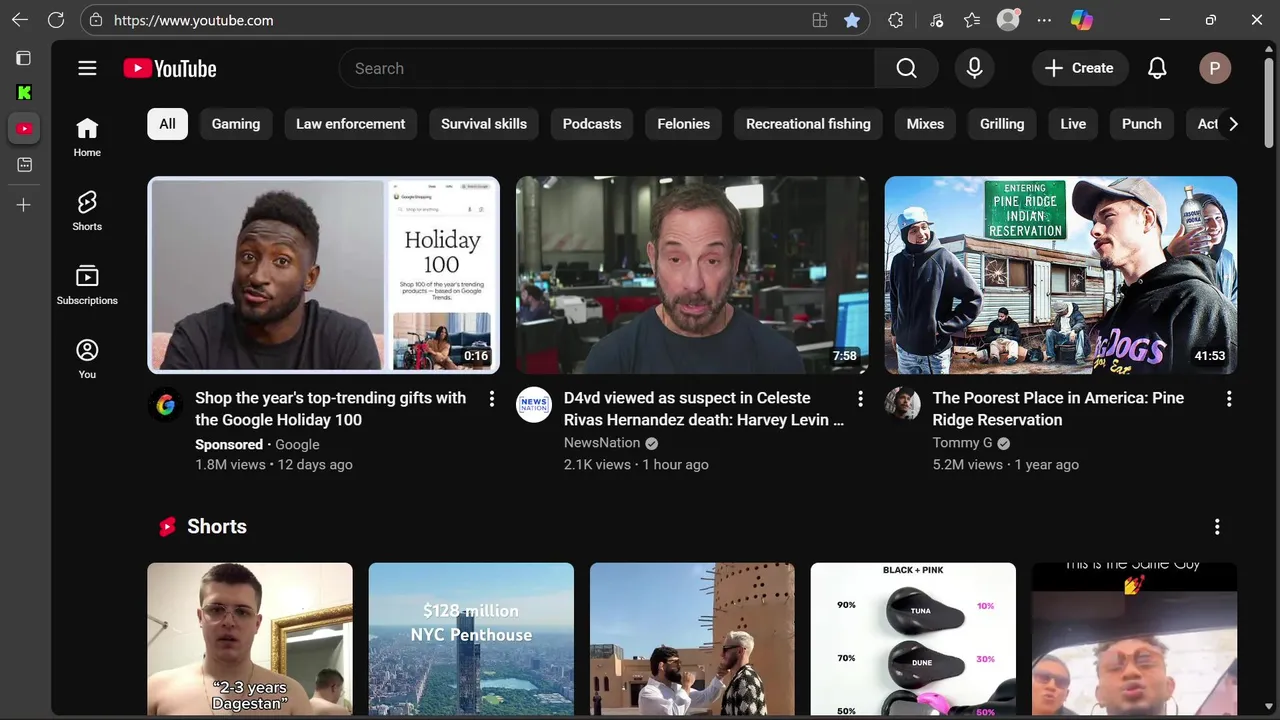
Task: Go back in the browser
Action: coord(20,20)
